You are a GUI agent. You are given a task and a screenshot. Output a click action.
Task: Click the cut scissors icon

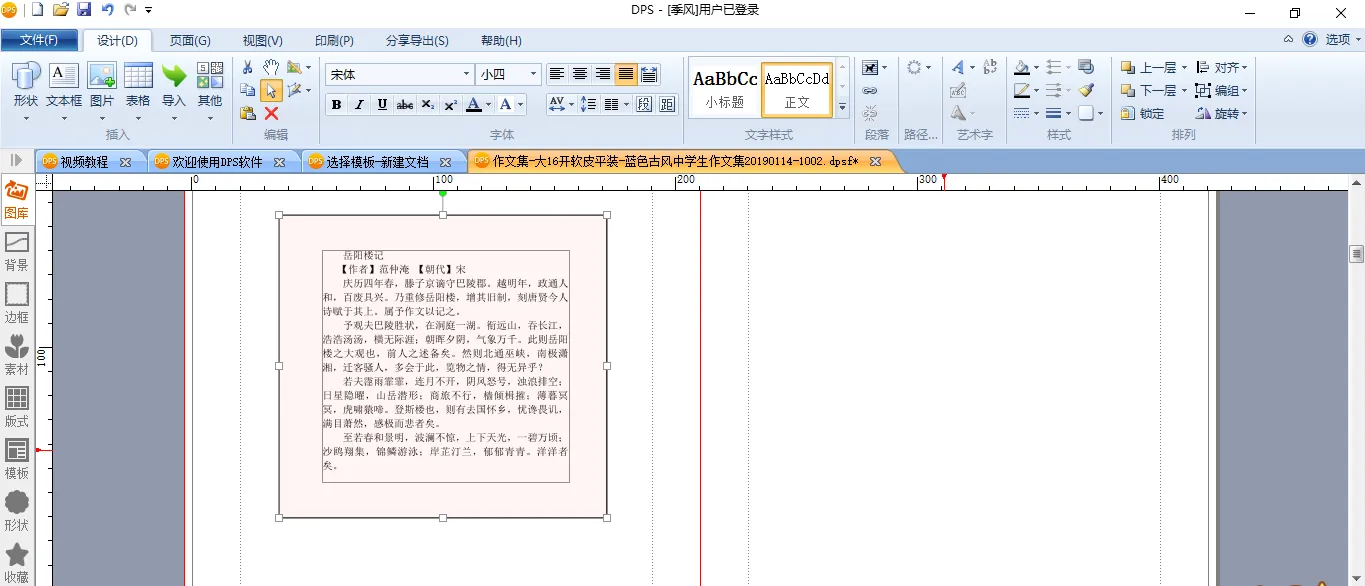(248, 67)
